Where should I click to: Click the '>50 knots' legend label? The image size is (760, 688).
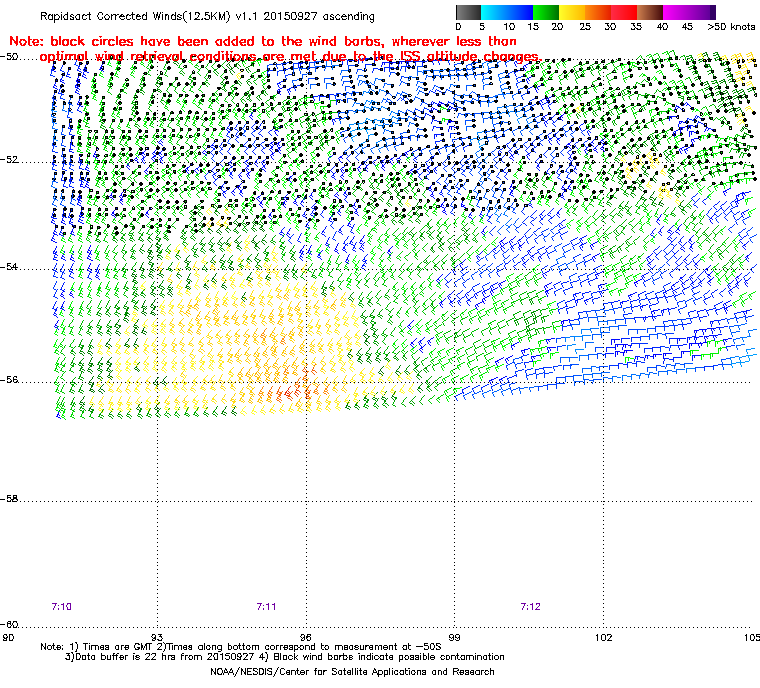tap(731, 27)
